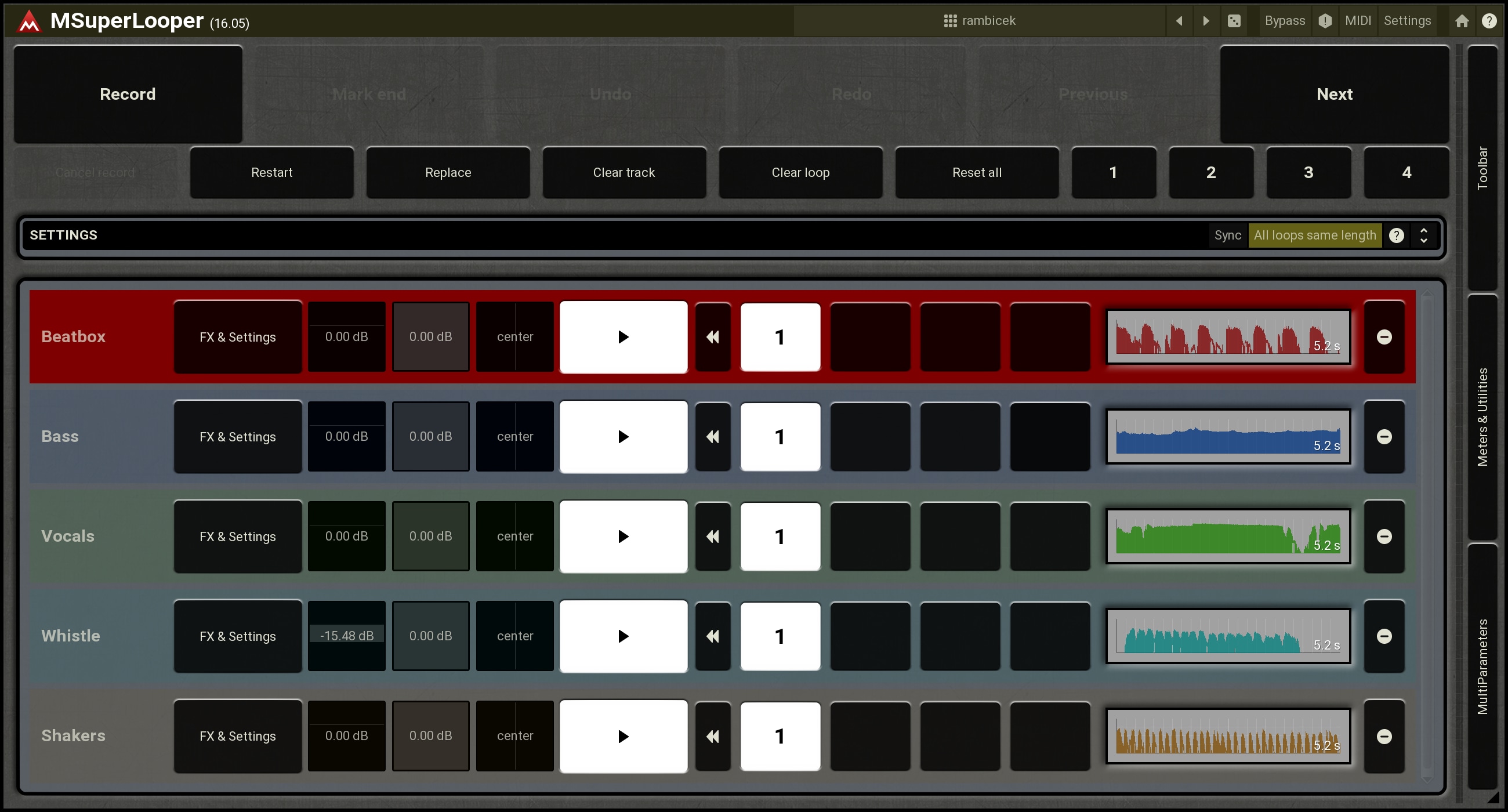Open the Toolbar side tab
Screen dimensions: 1508x812
point(1482,168)
